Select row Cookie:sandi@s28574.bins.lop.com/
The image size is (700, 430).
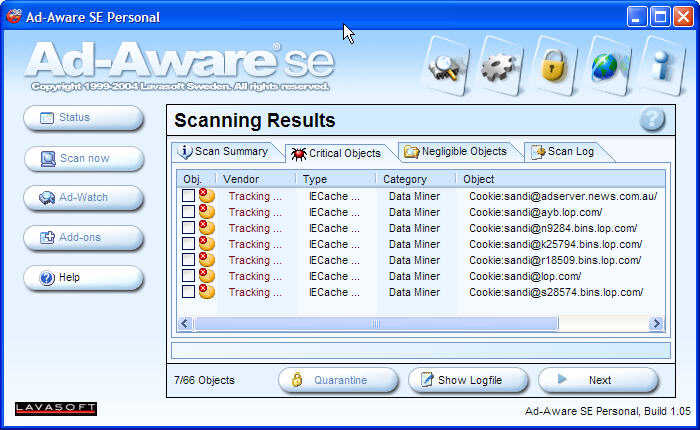(421, 292)
